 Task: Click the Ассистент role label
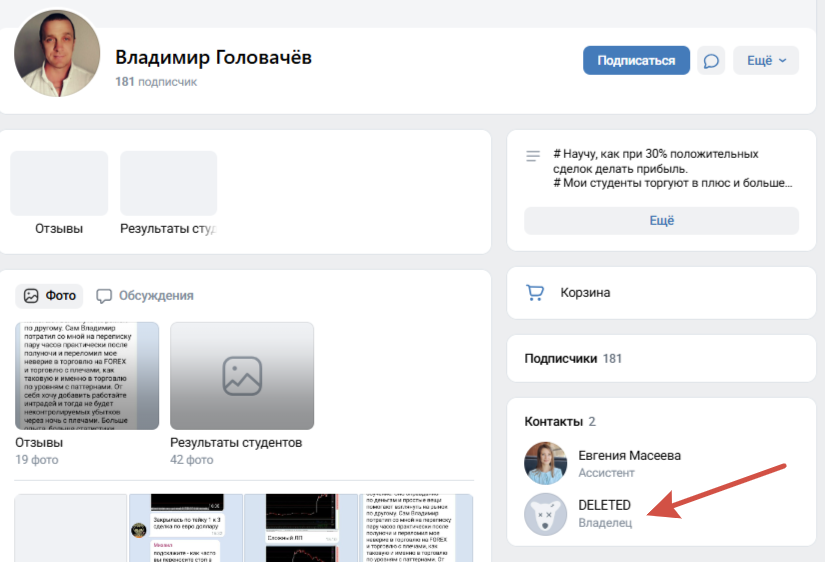tap(606, 473)
